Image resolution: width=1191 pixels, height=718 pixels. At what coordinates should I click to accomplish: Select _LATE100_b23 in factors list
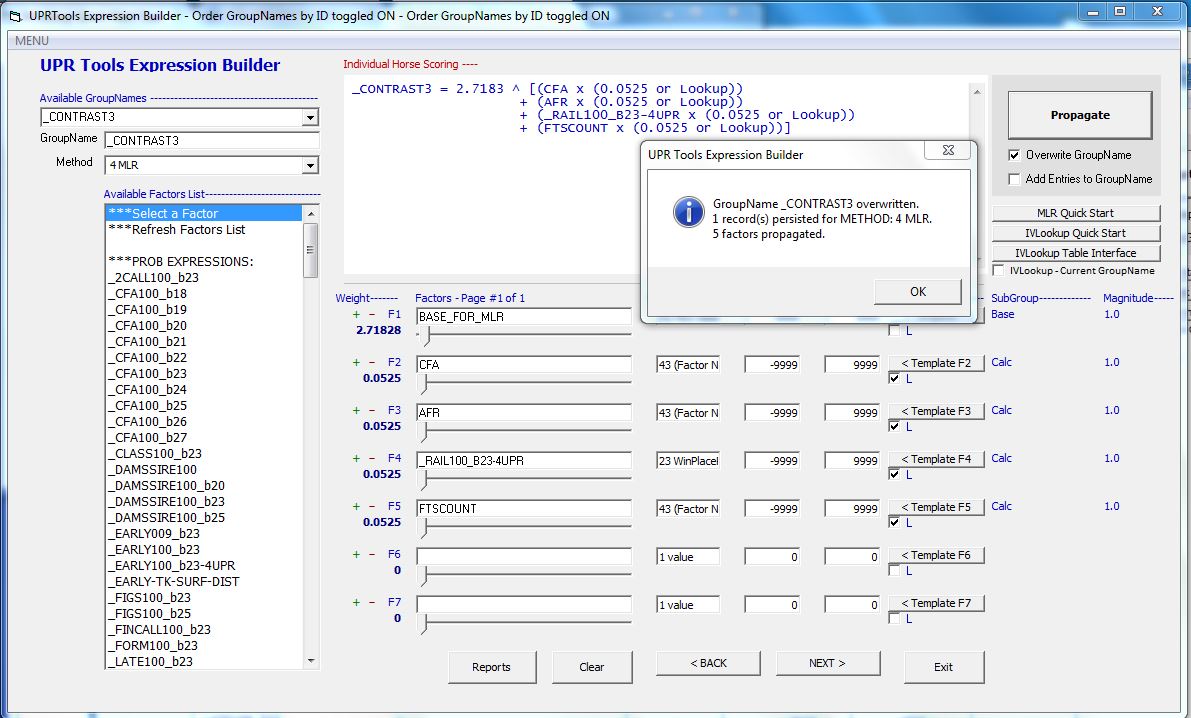click(x=204, y=661)
